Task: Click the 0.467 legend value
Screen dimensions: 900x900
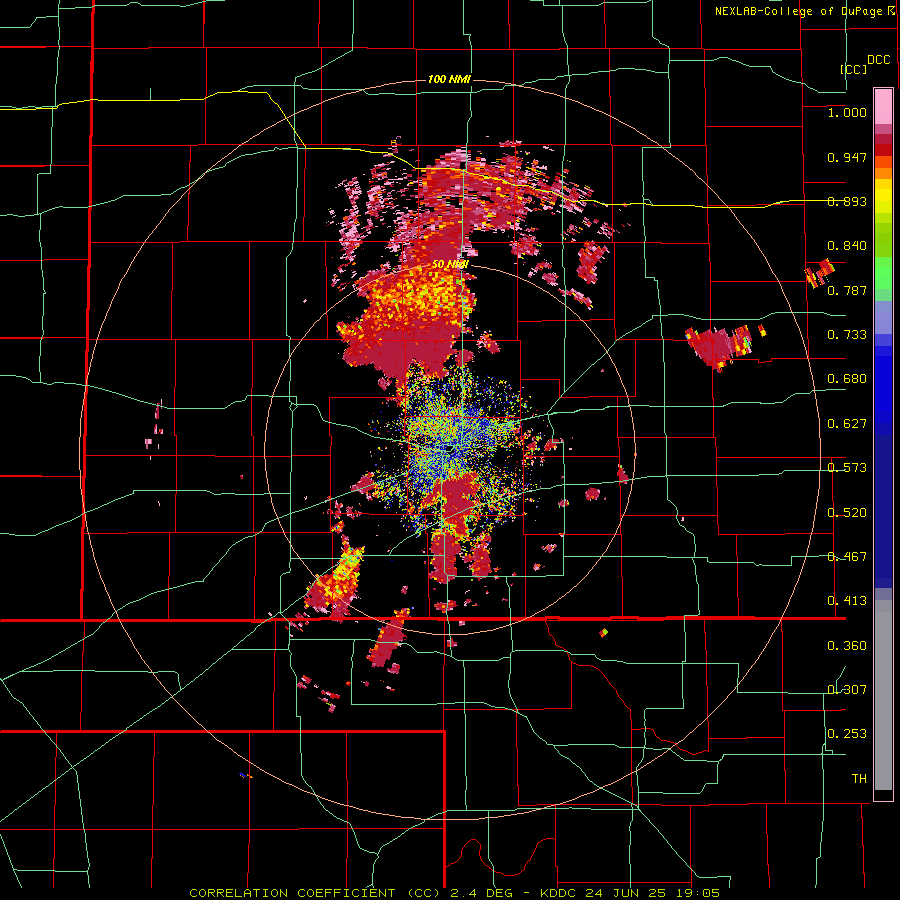Action: point(847,557)
